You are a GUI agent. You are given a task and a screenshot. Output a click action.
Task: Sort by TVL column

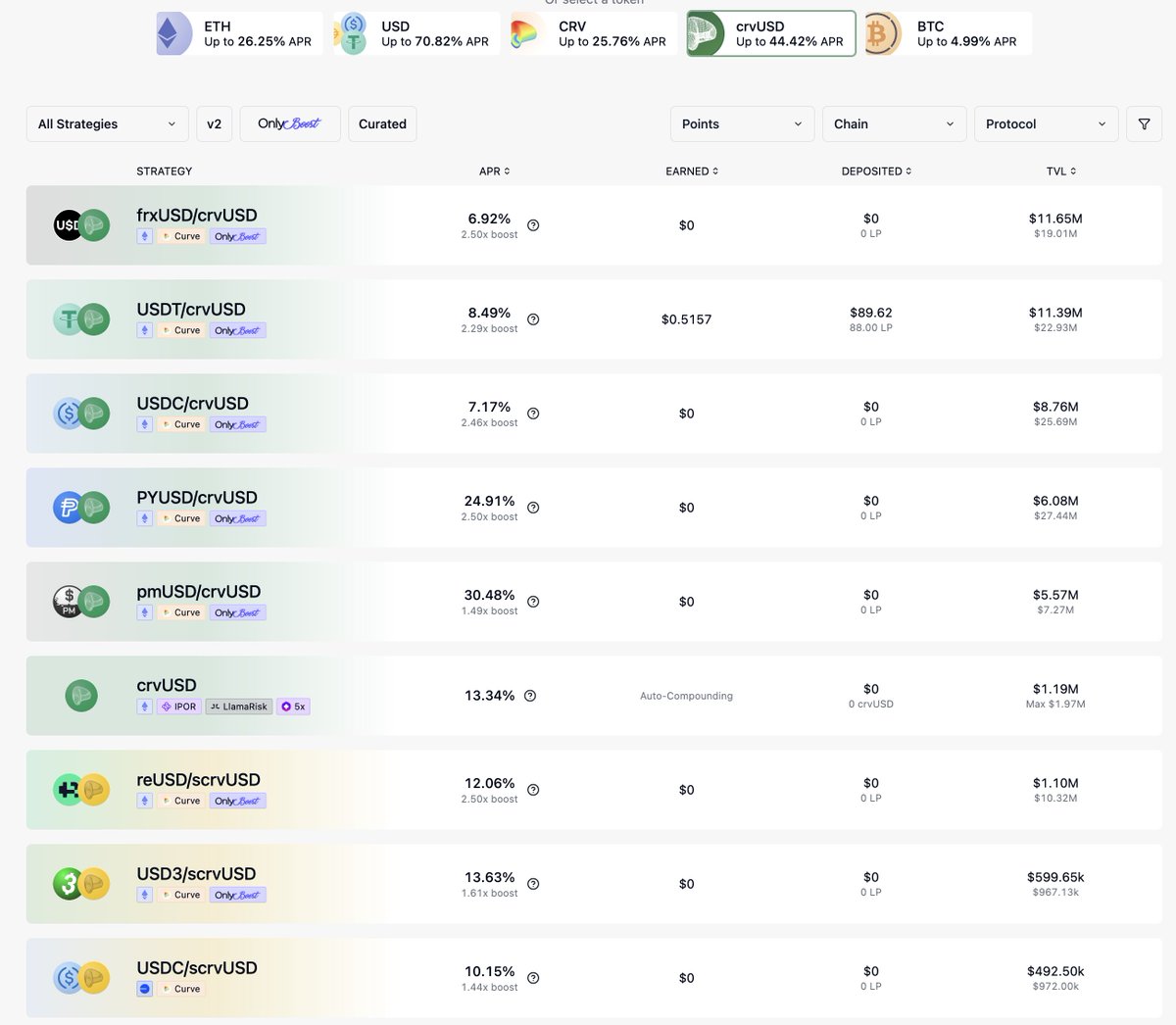pyautogui.click(x=1061, y=171)
